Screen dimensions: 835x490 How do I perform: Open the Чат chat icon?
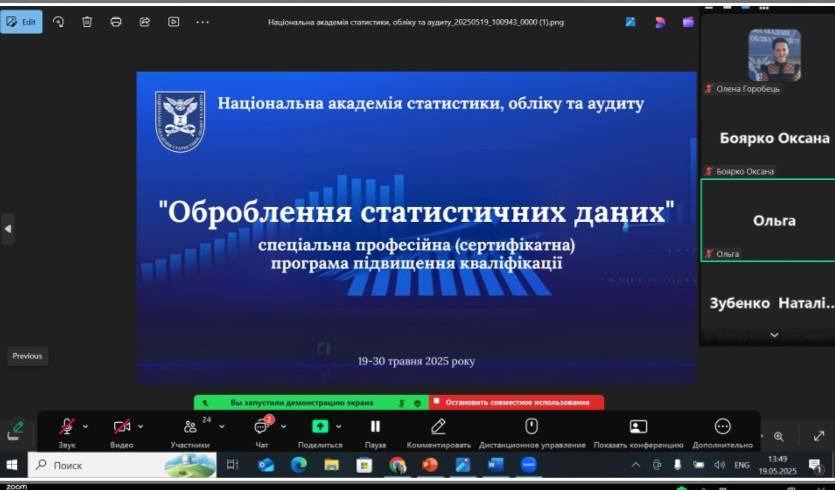coord(261,426)
